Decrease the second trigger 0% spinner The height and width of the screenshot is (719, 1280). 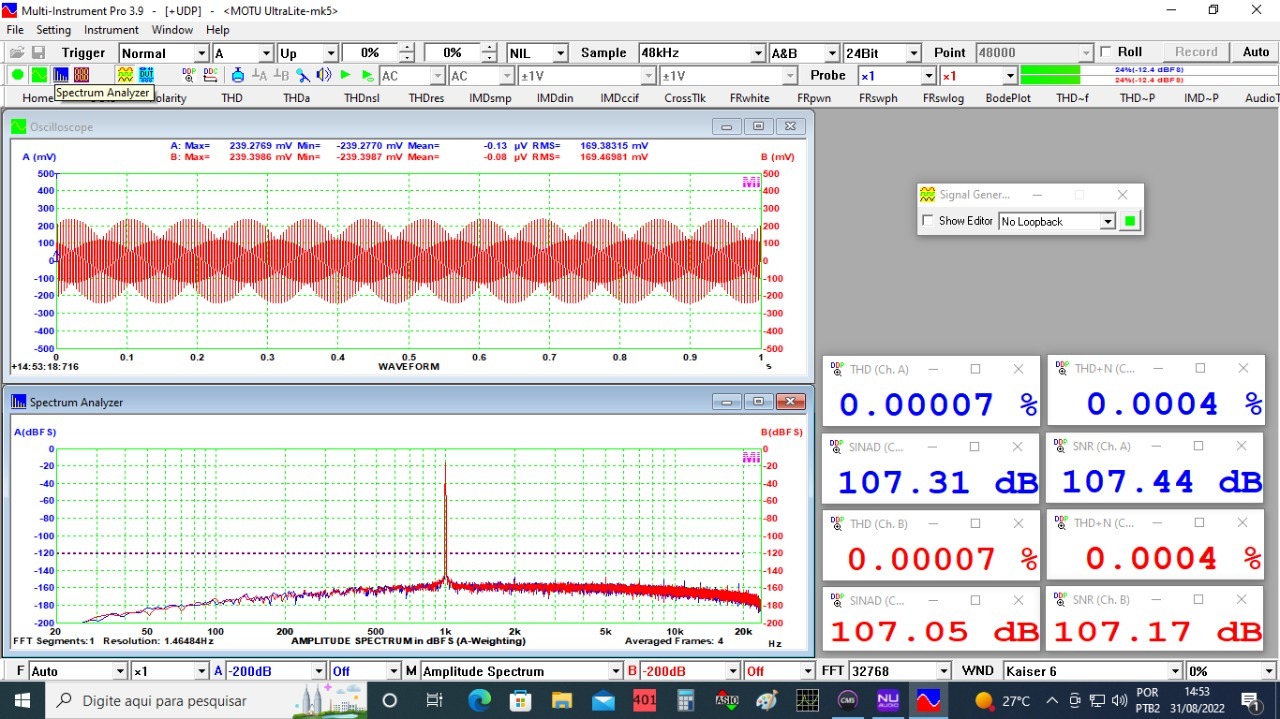coord(488,58)
